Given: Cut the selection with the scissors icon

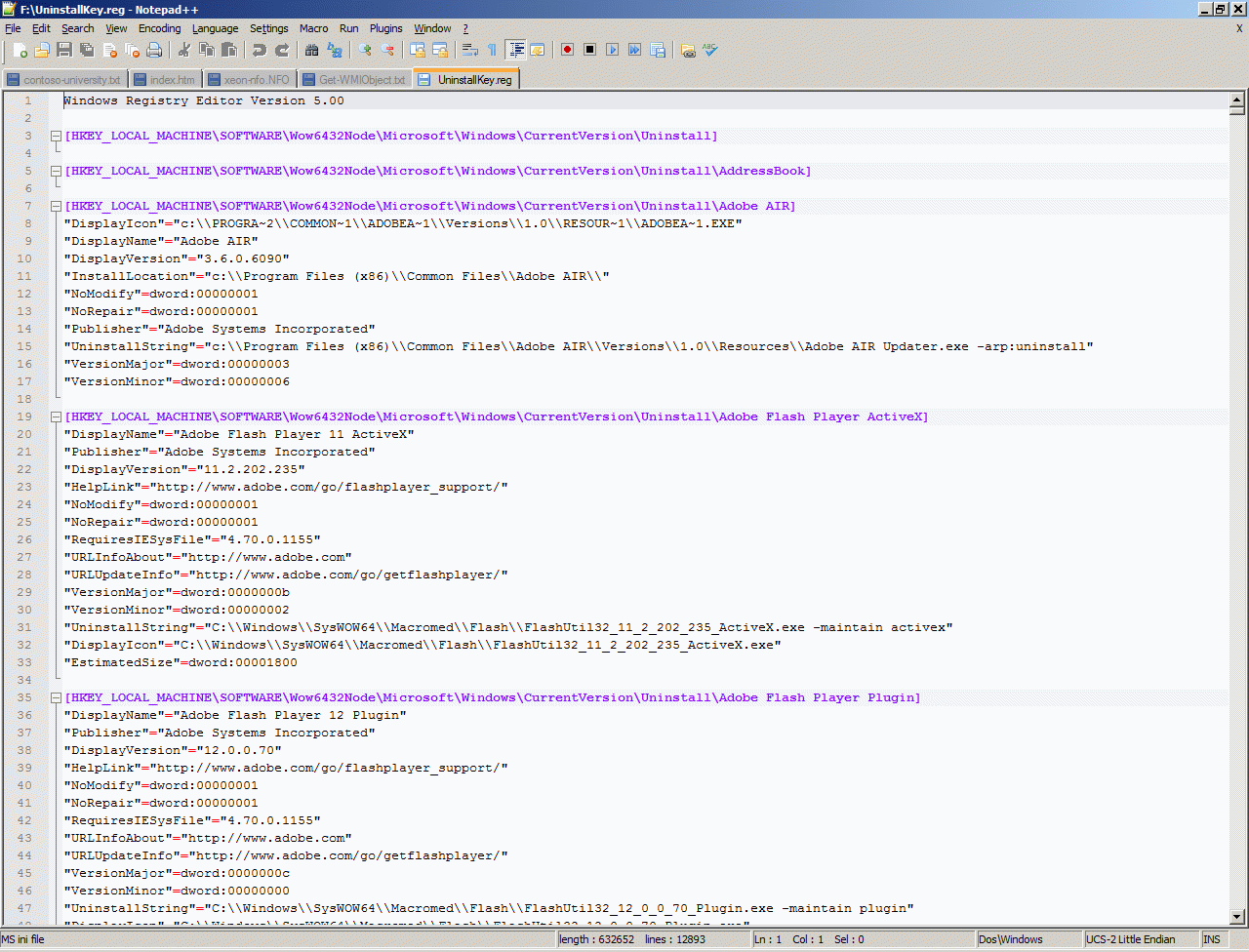Looking at the screenshot, I should pos(184,50).
